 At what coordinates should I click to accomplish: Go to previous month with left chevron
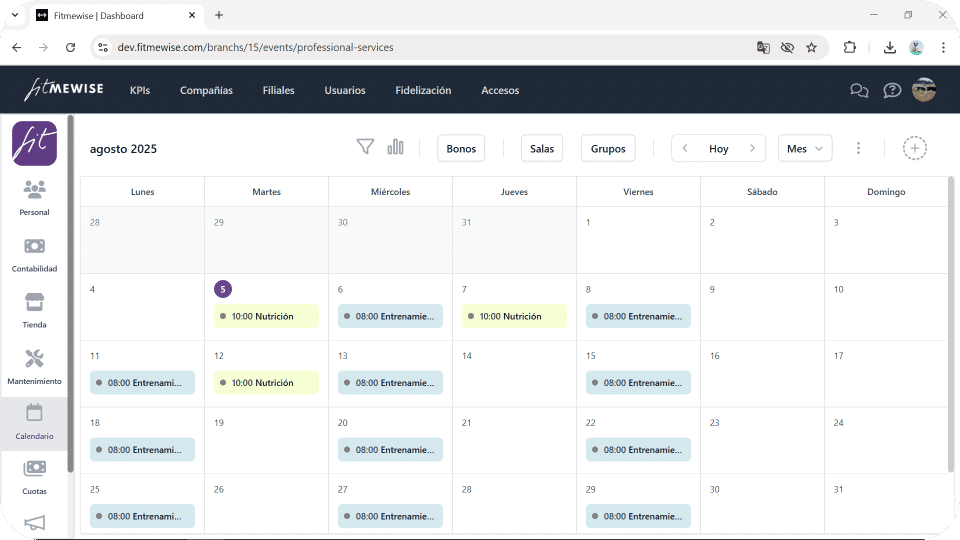coord(685,148)
